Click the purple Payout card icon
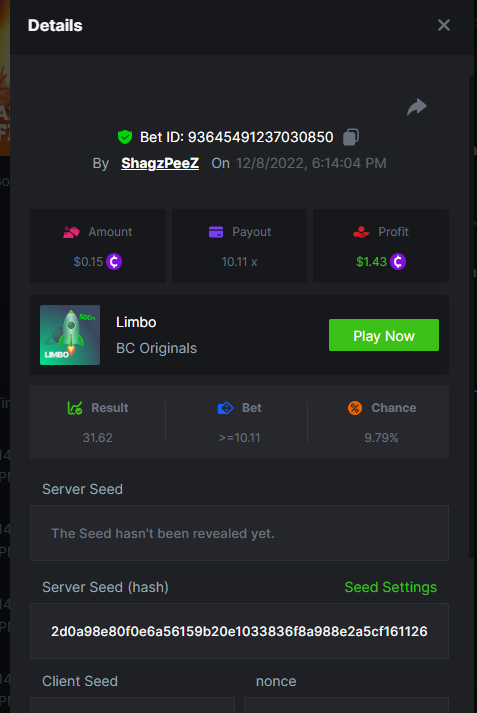 coord(216,232)
